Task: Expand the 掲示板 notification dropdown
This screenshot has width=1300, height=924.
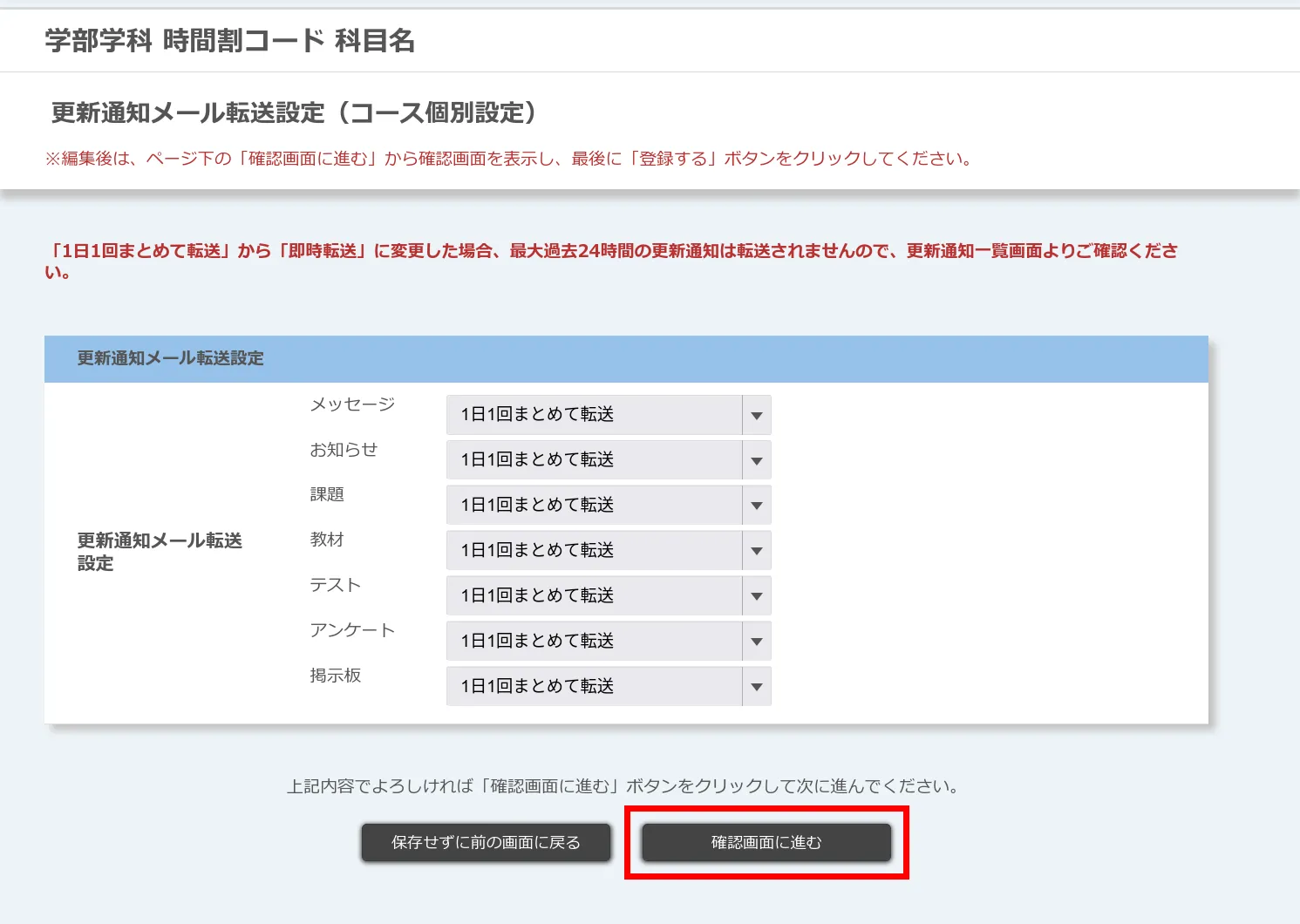Action: coord(608,686)
